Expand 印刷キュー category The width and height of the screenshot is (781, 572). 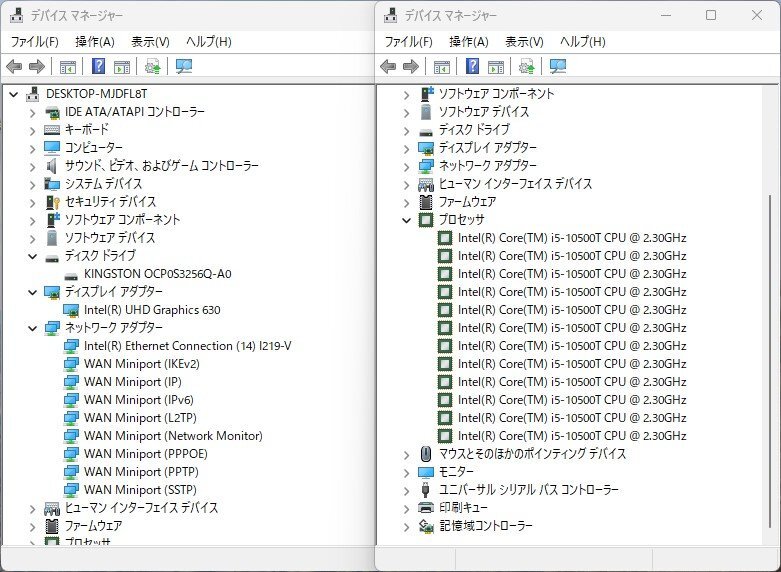pos(406,508)
